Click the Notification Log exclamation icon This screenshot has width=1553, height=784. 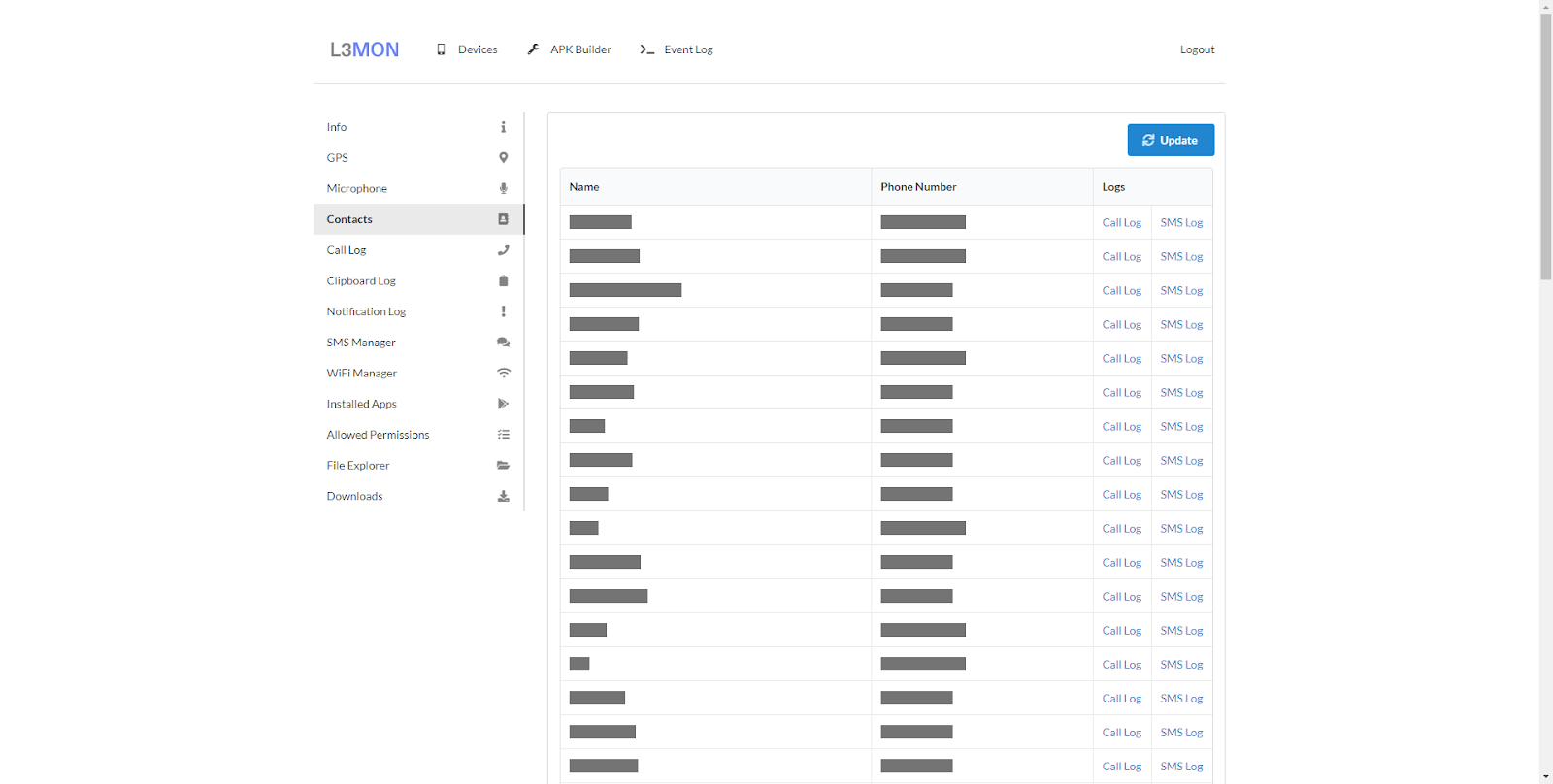[x=503, y=311]
